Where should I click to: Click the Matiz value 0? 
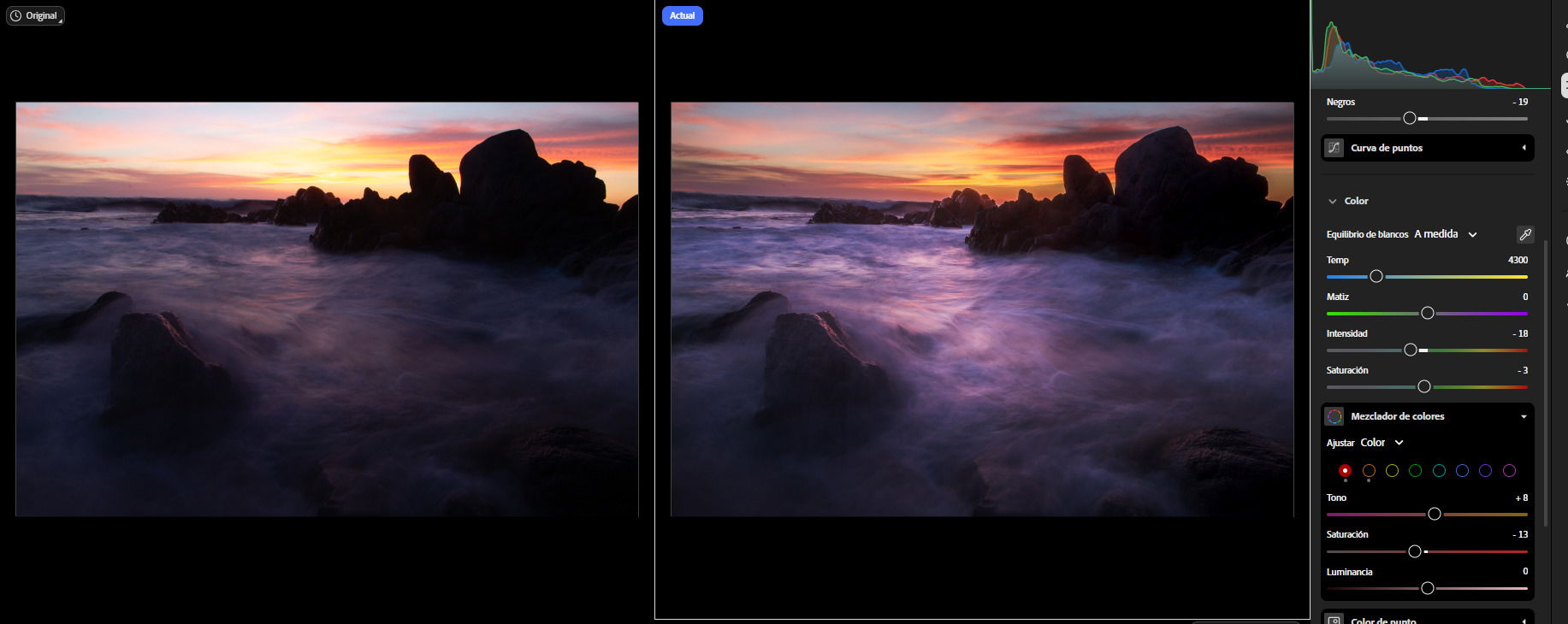1525,297
